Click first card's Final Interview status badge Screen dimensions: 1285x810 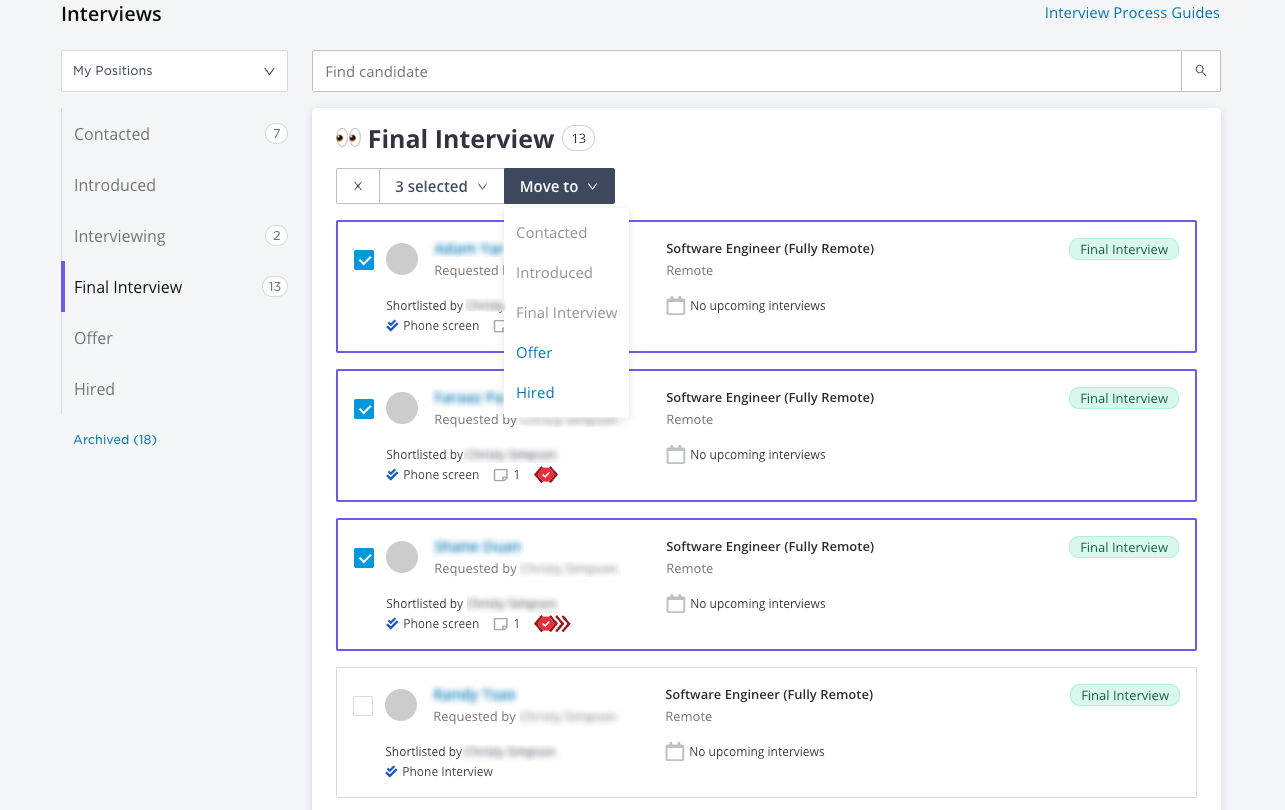(1124, 250)
